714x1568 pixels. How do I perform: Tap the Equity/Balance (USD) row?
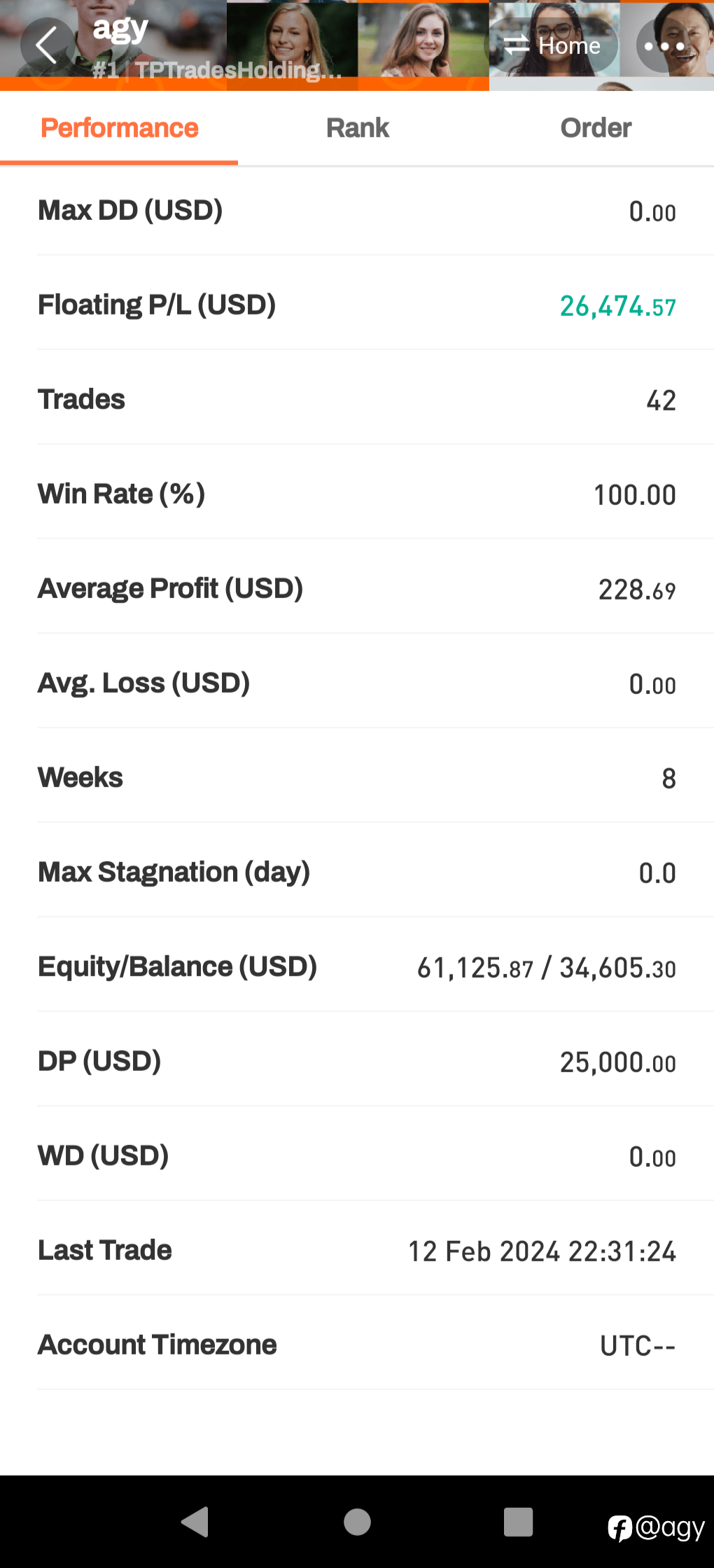point(357,967)
